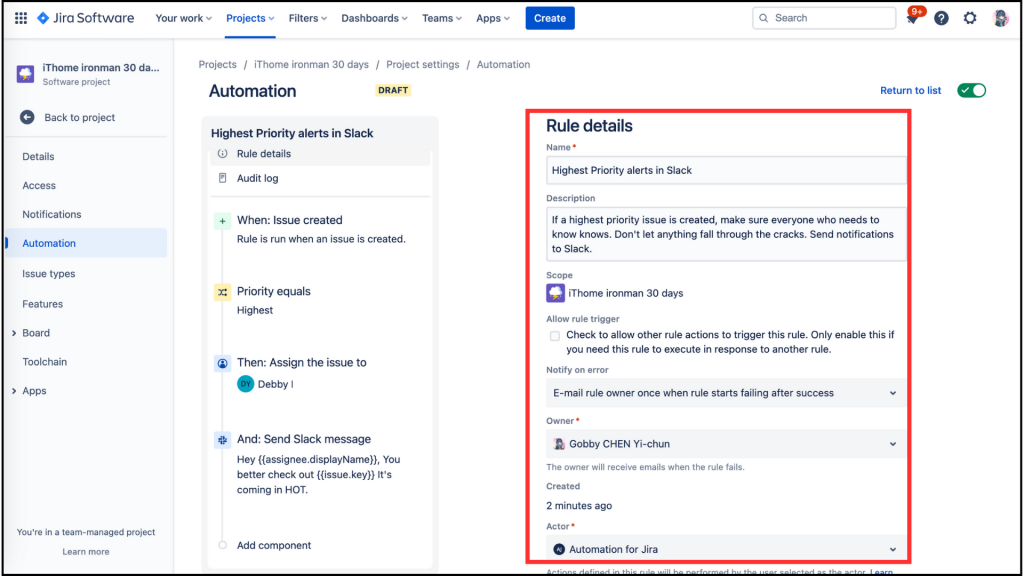Select Features in the sidebar
Screen dimensions: 1024x576
tap(42, 304)
